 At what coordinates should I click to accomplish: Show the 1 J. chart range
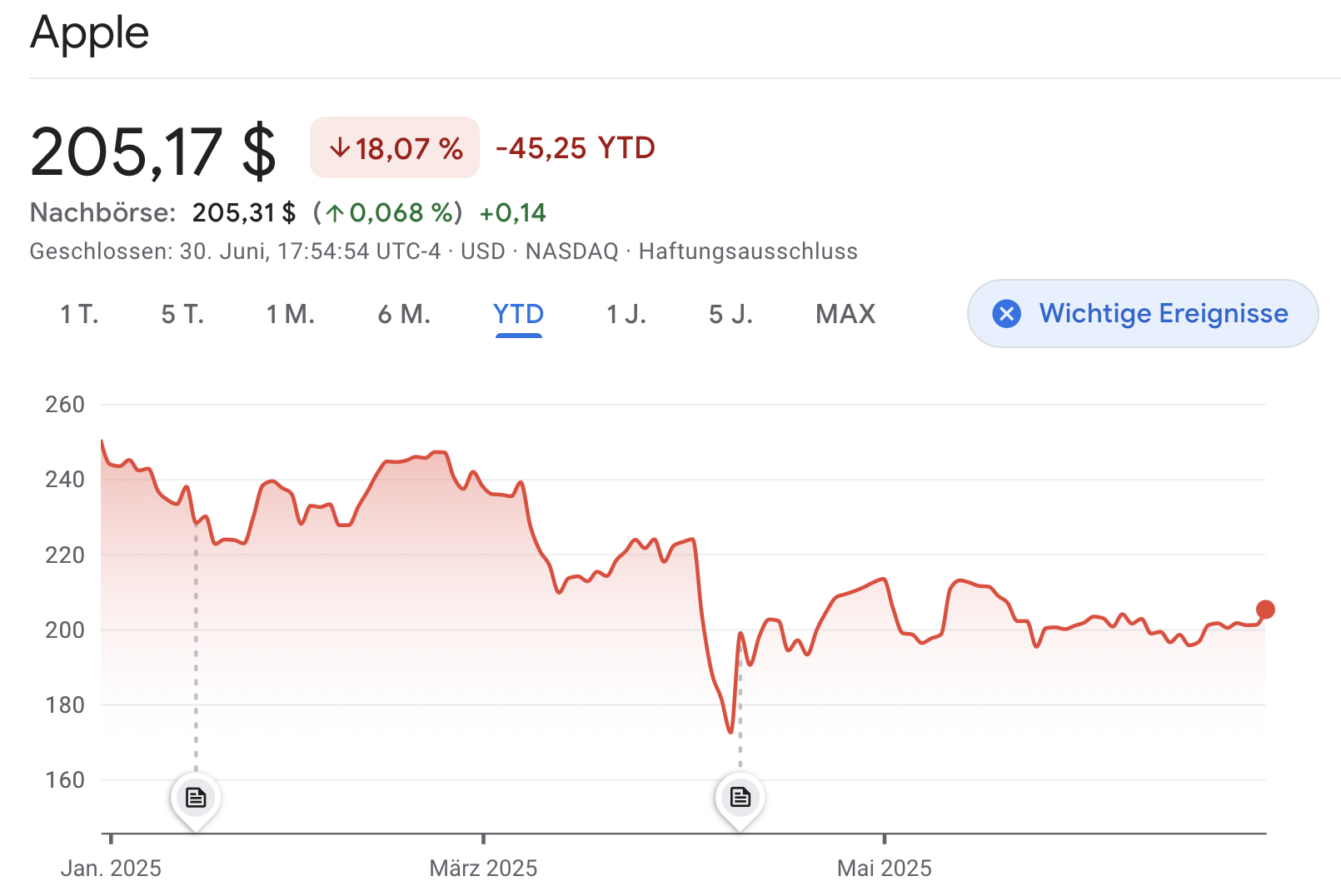(626, 314)
